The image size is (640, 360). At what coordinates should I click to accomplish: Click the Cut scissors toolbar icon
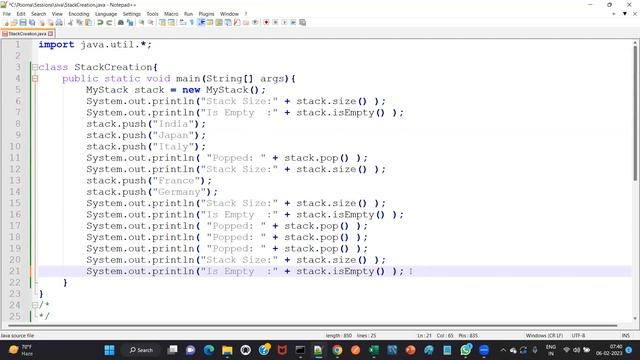pyautogui.click(x=70, y=22)
